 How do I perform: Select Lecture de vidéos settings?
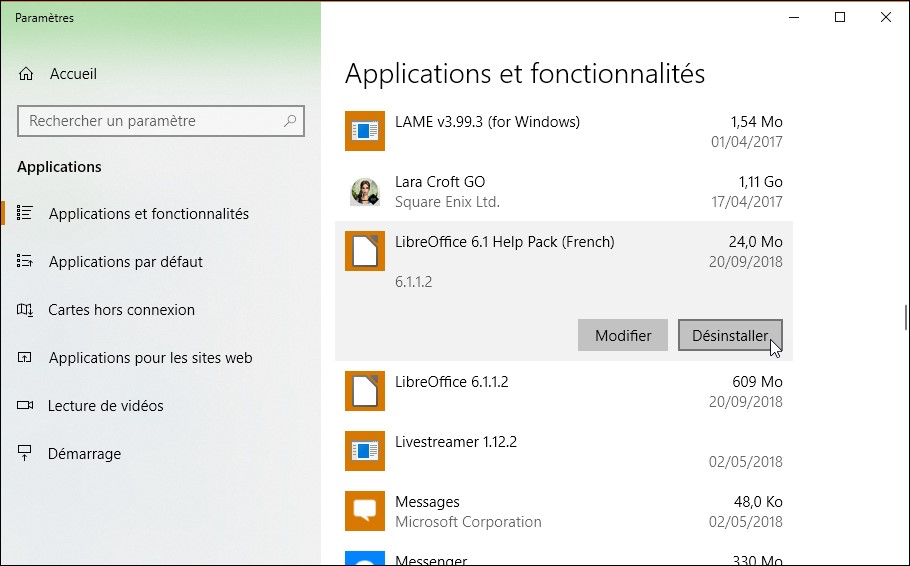pyautogui.click(x=105, y=406)
